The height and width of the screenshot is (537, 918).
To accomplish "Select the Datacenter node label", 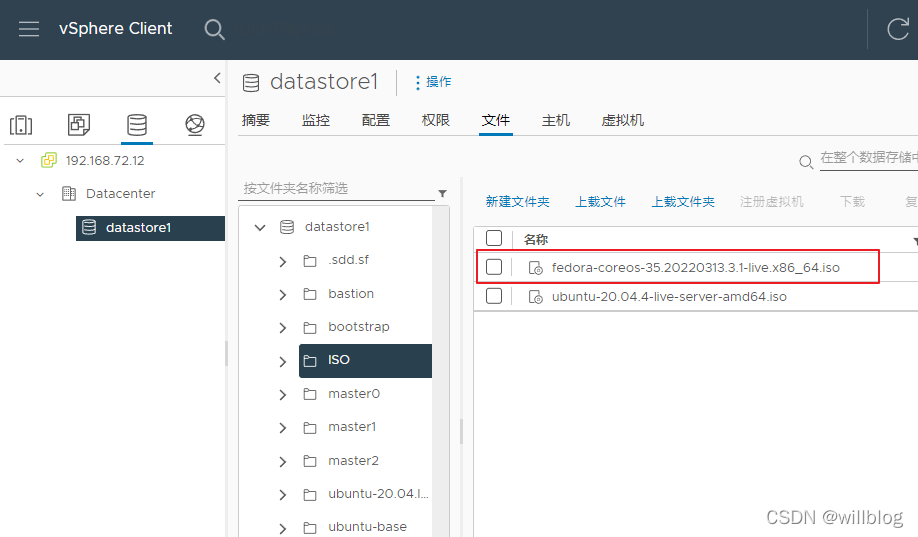I will tap(121, 194).
